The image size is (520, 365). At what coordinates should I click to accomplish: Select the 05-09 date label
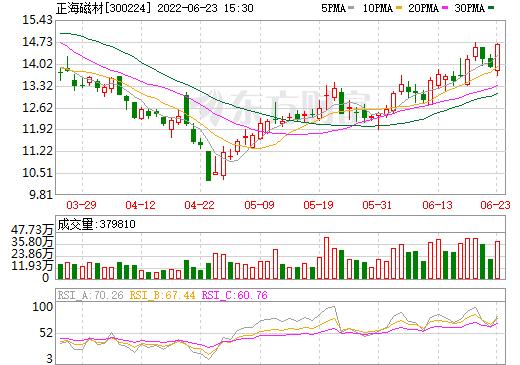(259, 205)
